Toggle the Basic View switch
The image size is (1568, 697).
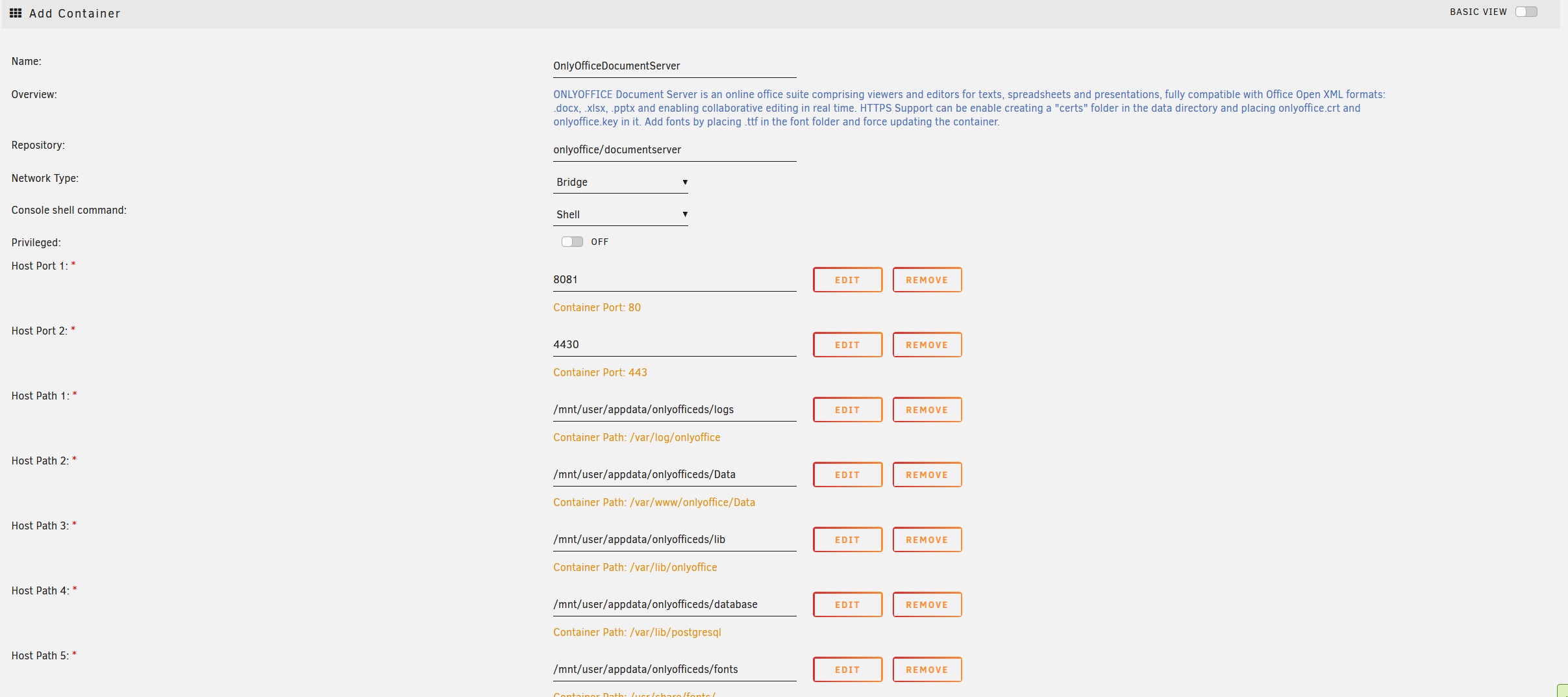[x=1526, y=12]
